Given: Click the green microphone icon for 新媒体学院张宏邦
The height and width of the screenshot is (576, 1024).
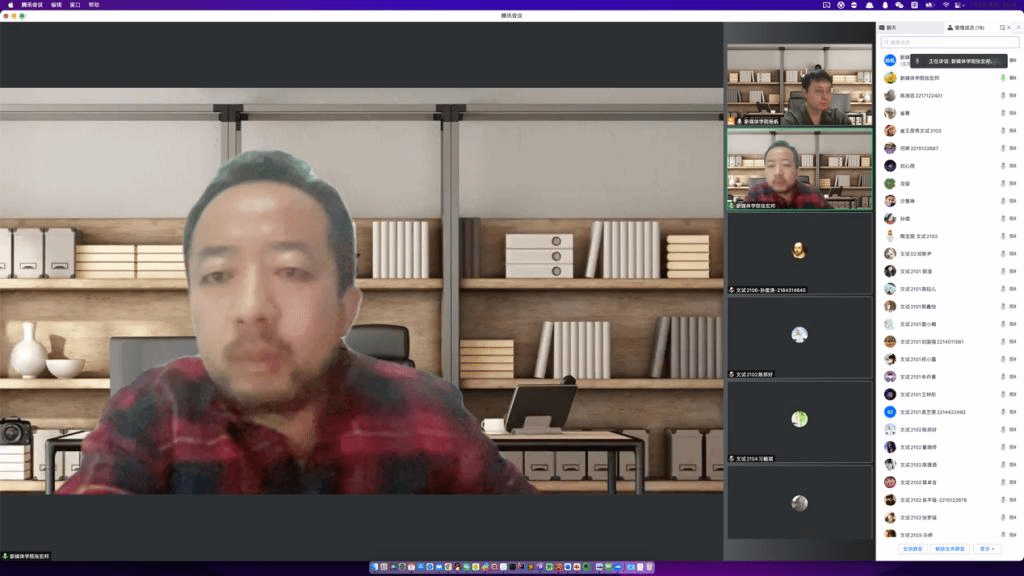Looking at the screenshot, I should 1002,78.
